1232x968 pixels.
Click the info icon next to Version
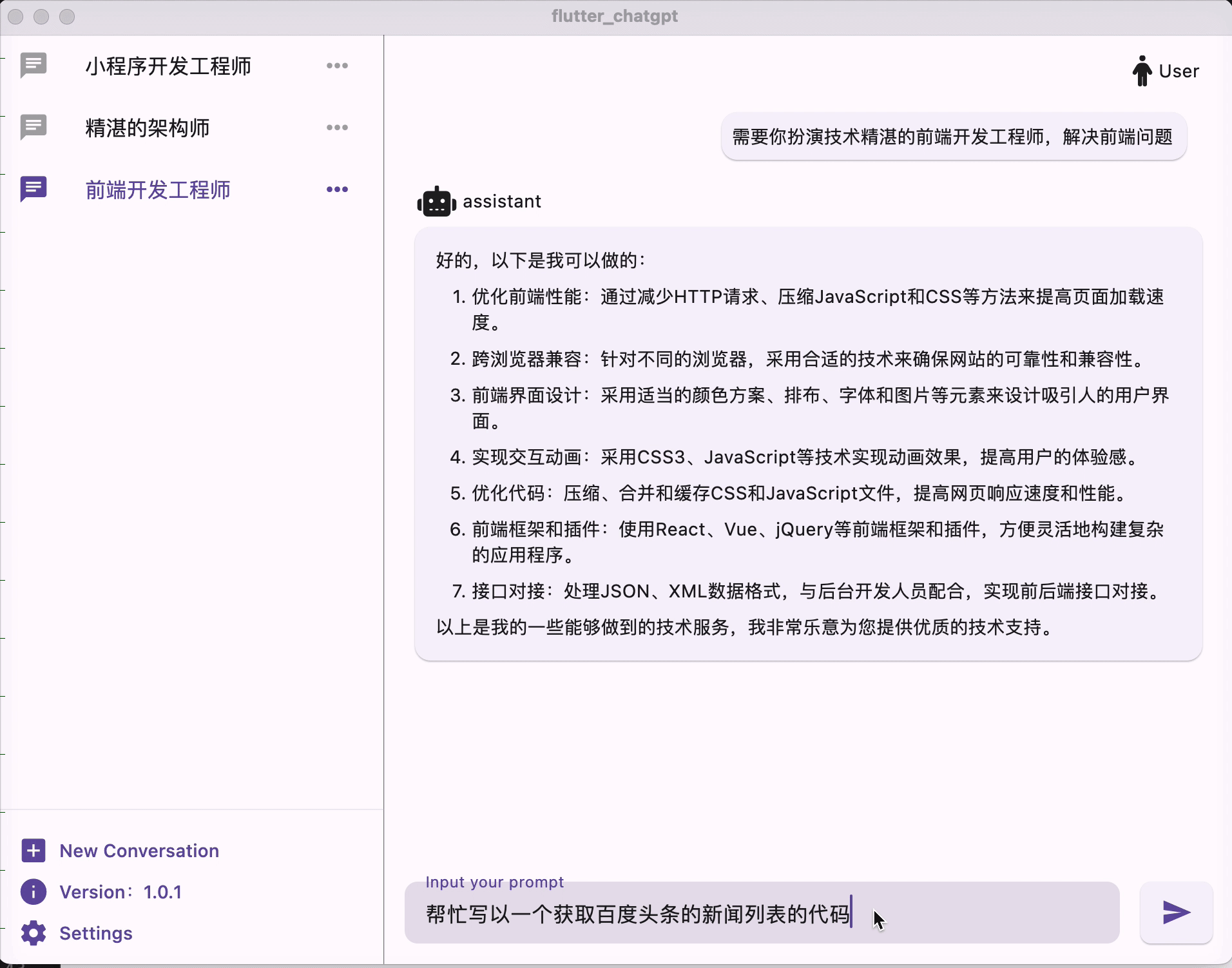tap(34, 892)
